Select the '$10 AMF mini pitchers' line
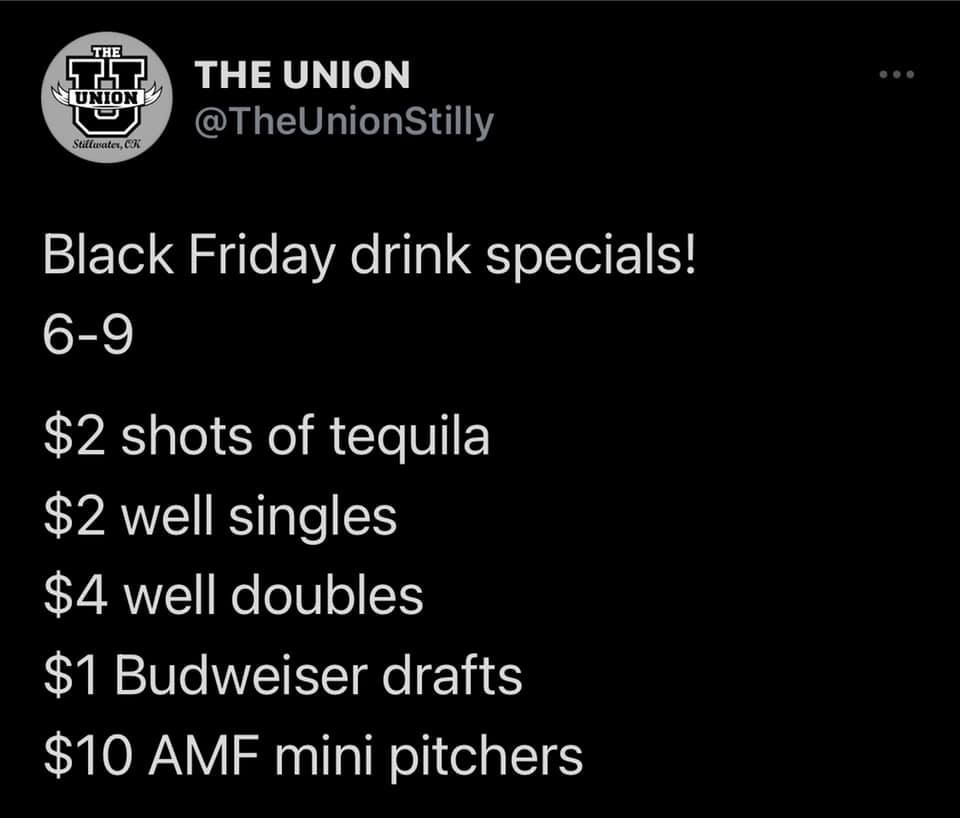This screenshot has width=960, height=818. click(313, 756)
